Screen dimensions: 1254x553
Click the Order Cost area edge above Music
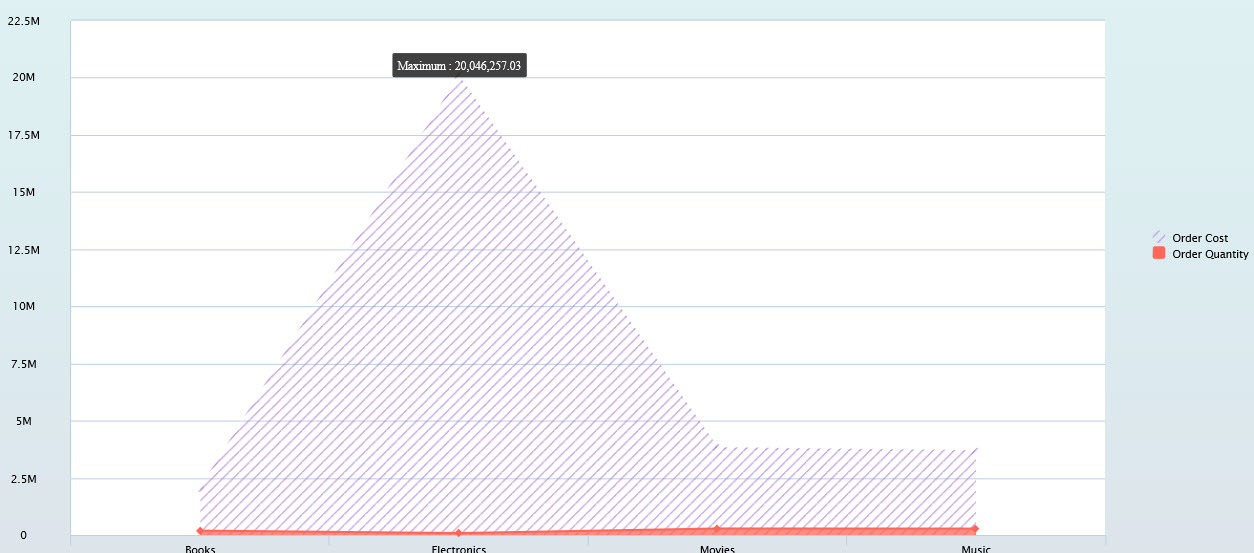point(975,450)
